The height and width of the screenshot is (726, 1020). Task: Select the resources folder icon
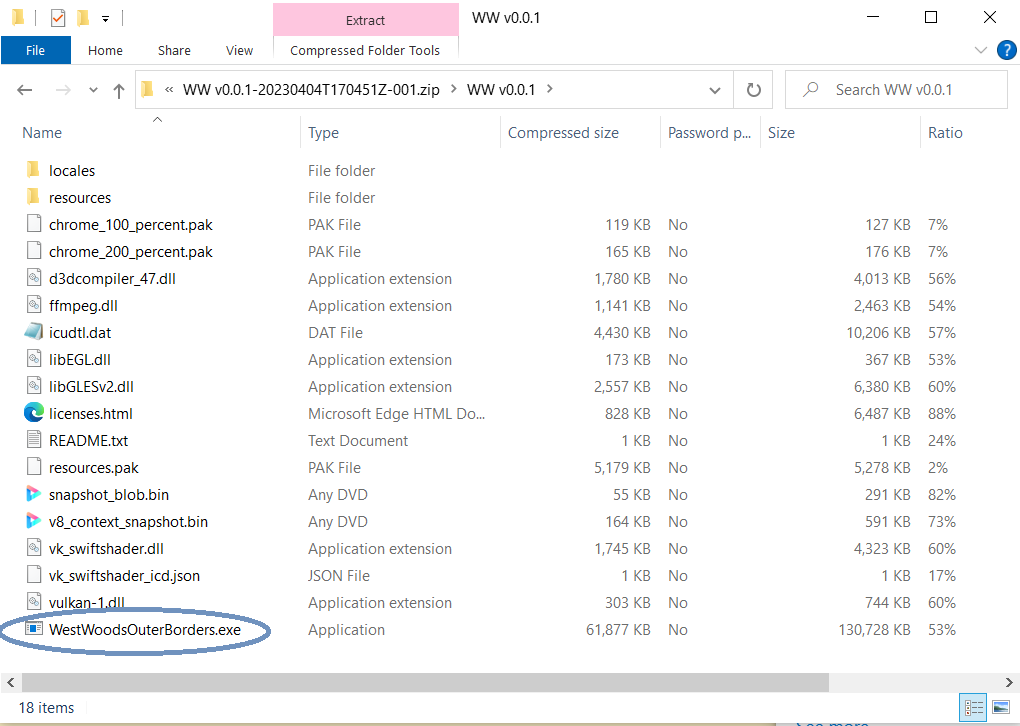click(33, 196)
